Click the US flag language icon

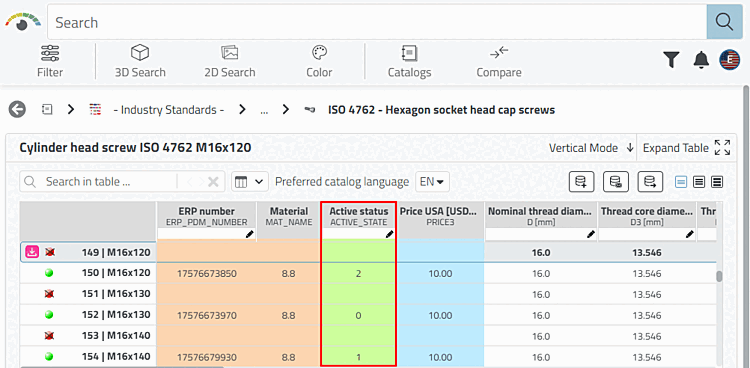click(x=730, y=60)
